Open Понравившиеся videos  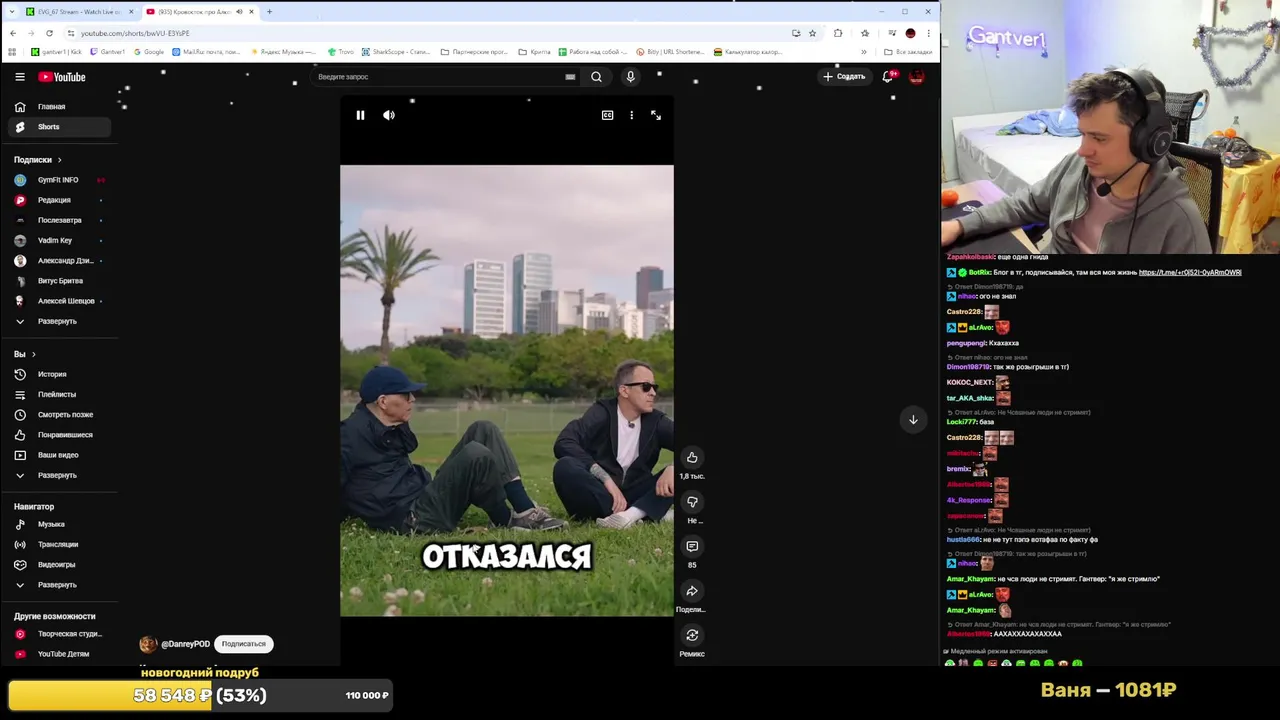(60, 435)
